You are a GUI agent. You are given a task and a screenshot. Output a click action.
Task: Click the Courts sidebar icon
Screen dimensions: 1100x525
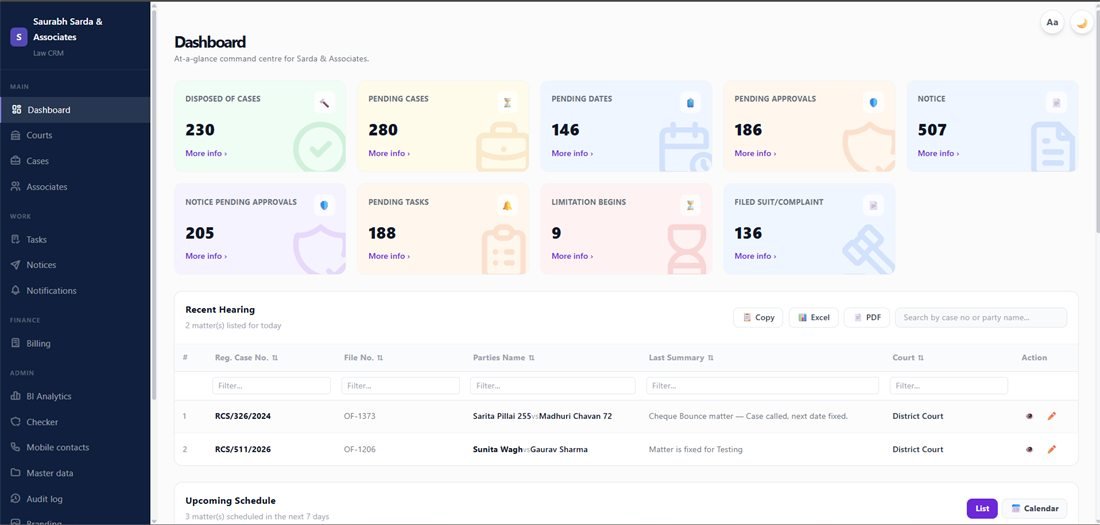(x=15, y=135)
